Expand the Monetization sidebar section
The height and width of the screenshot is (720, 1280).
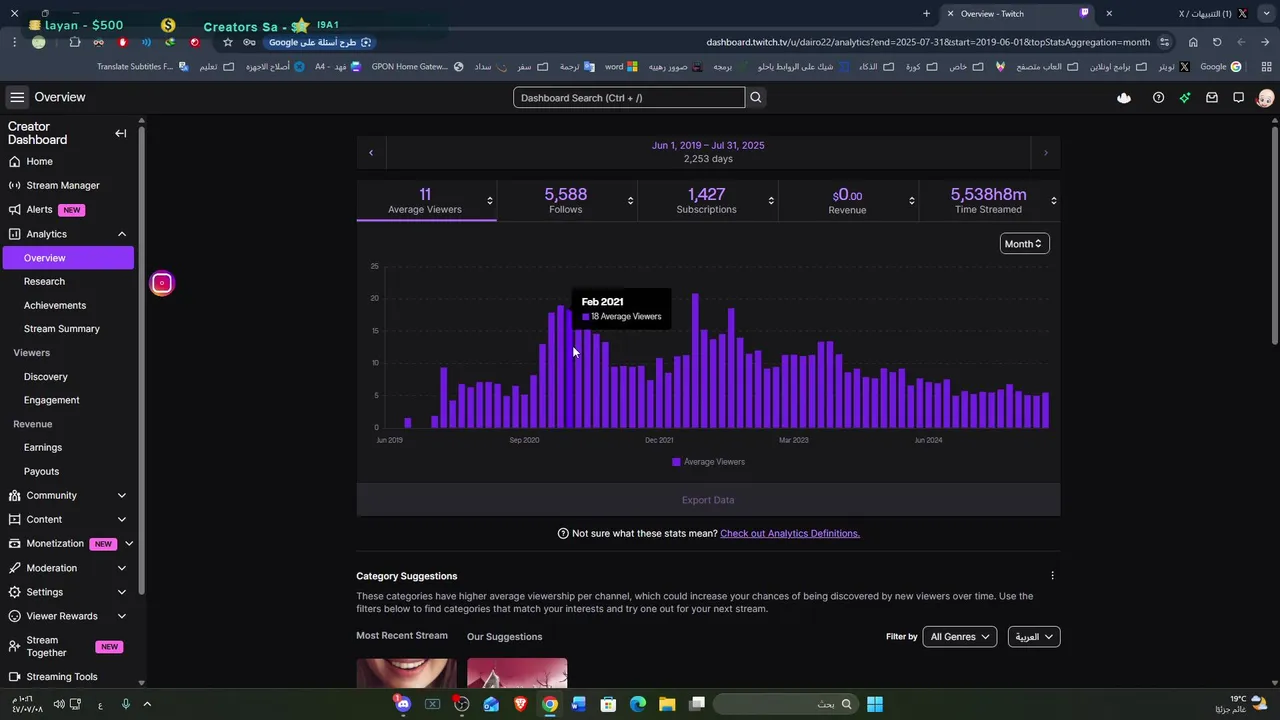click(x=129, y=544)
